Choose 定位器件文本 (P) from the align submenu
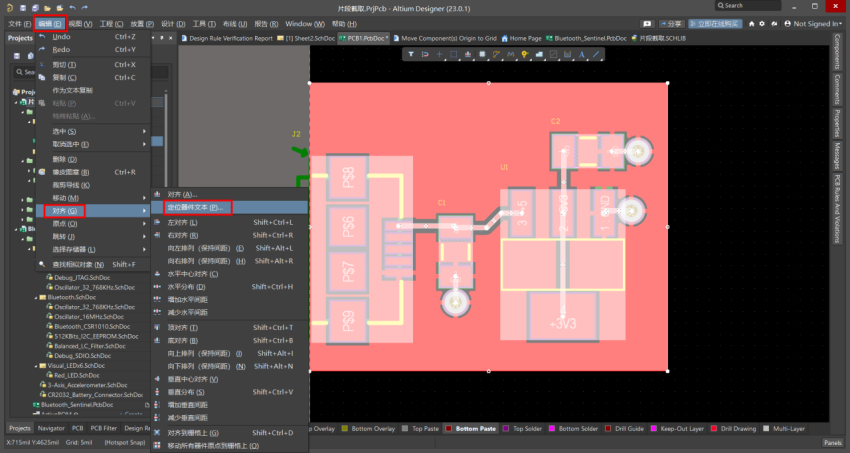The image size is (850, 453). click(x=195, y=207)
